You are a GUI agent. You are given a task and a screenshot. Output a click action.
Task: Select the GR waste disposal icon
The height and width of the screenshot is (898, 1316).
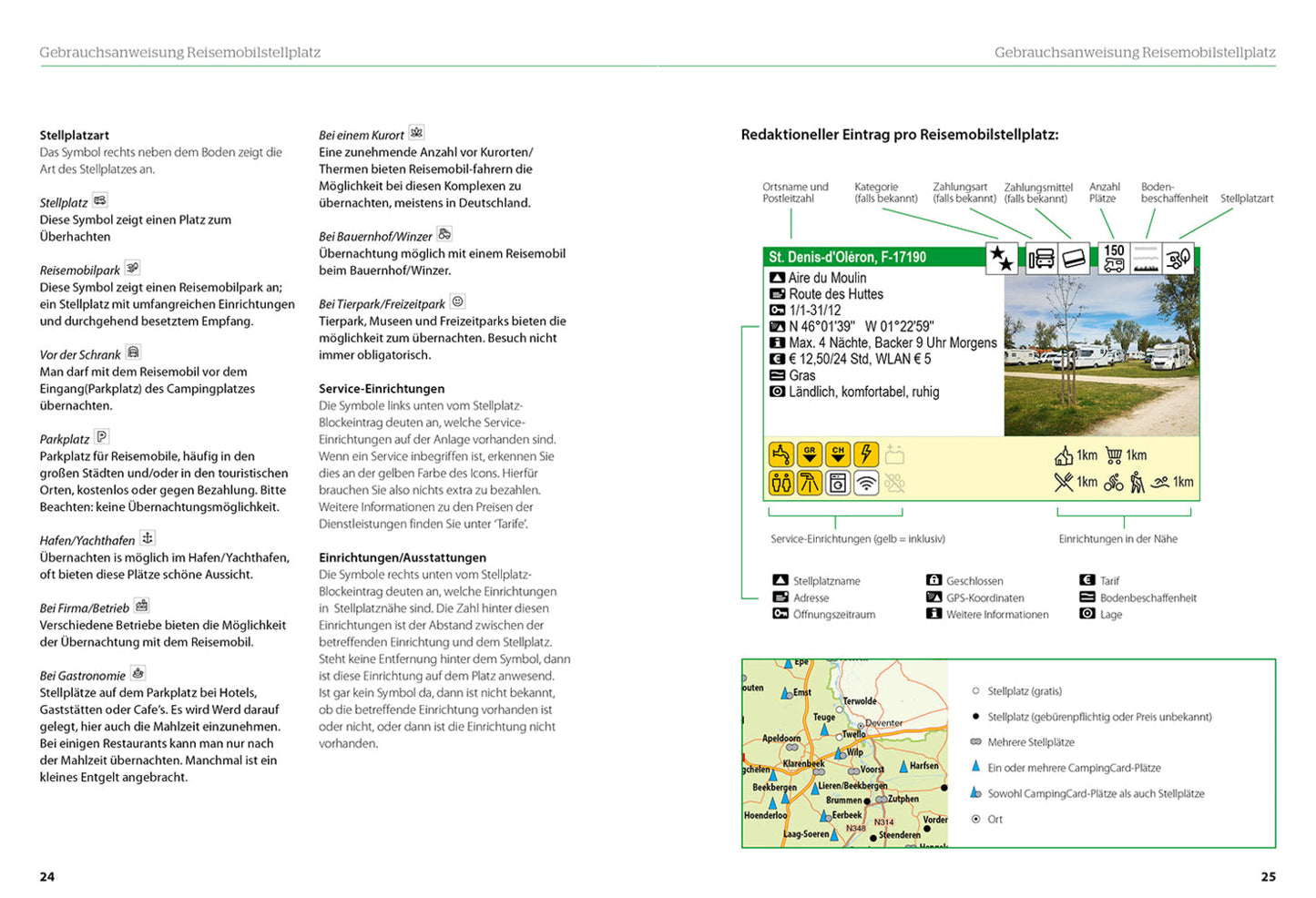[x=809, y=454]
